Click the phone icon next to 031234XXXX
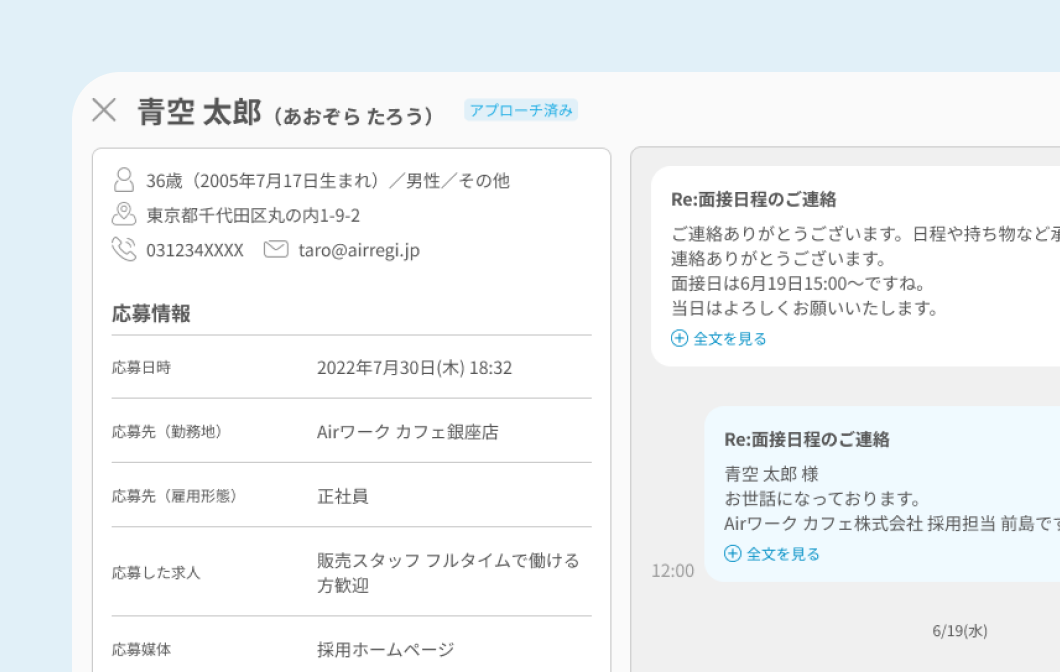Viewport: 1060px width, 672px height. pos(124,251)
